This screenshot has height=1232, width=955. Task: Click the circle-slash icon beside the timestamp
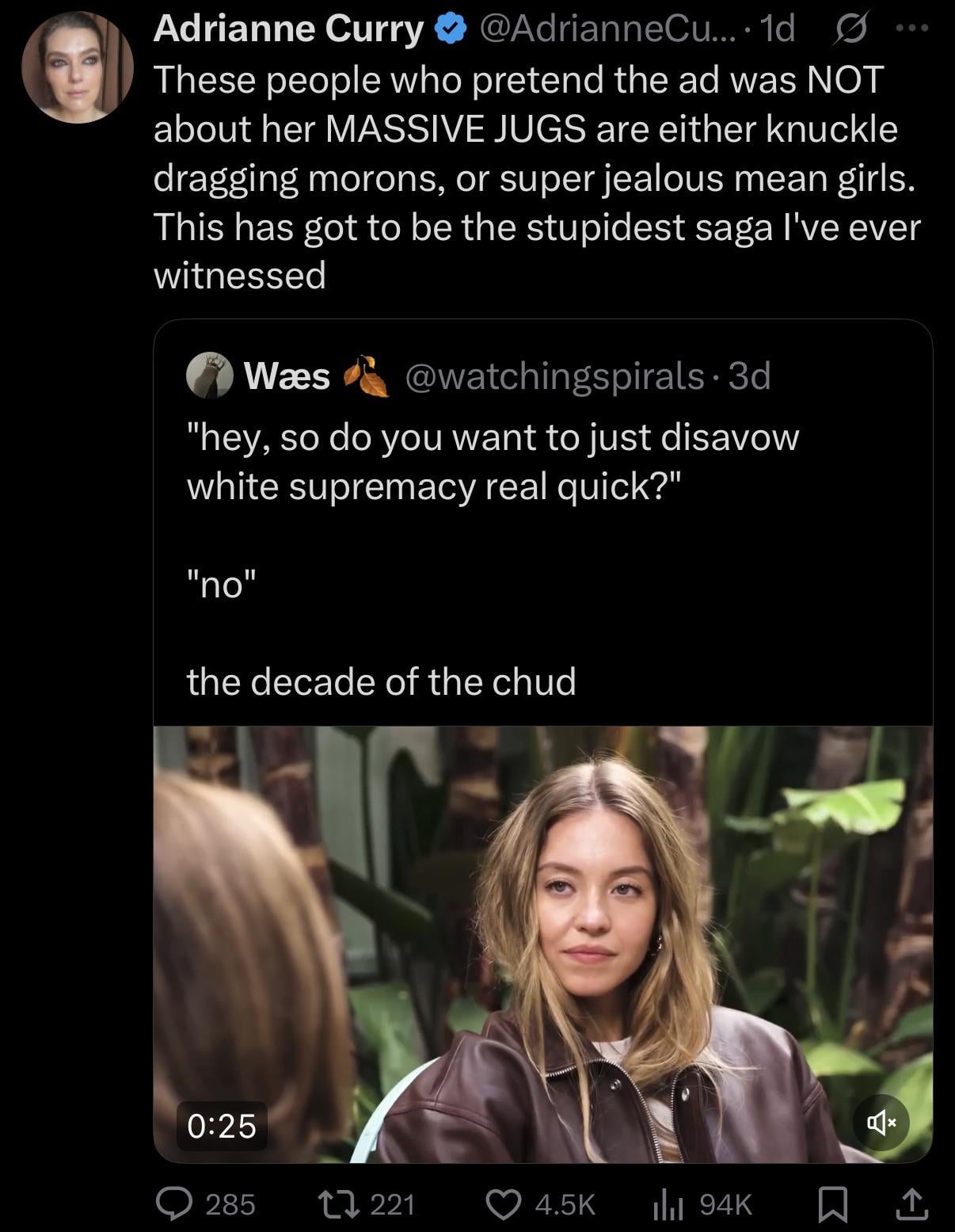tap(853, 29)
